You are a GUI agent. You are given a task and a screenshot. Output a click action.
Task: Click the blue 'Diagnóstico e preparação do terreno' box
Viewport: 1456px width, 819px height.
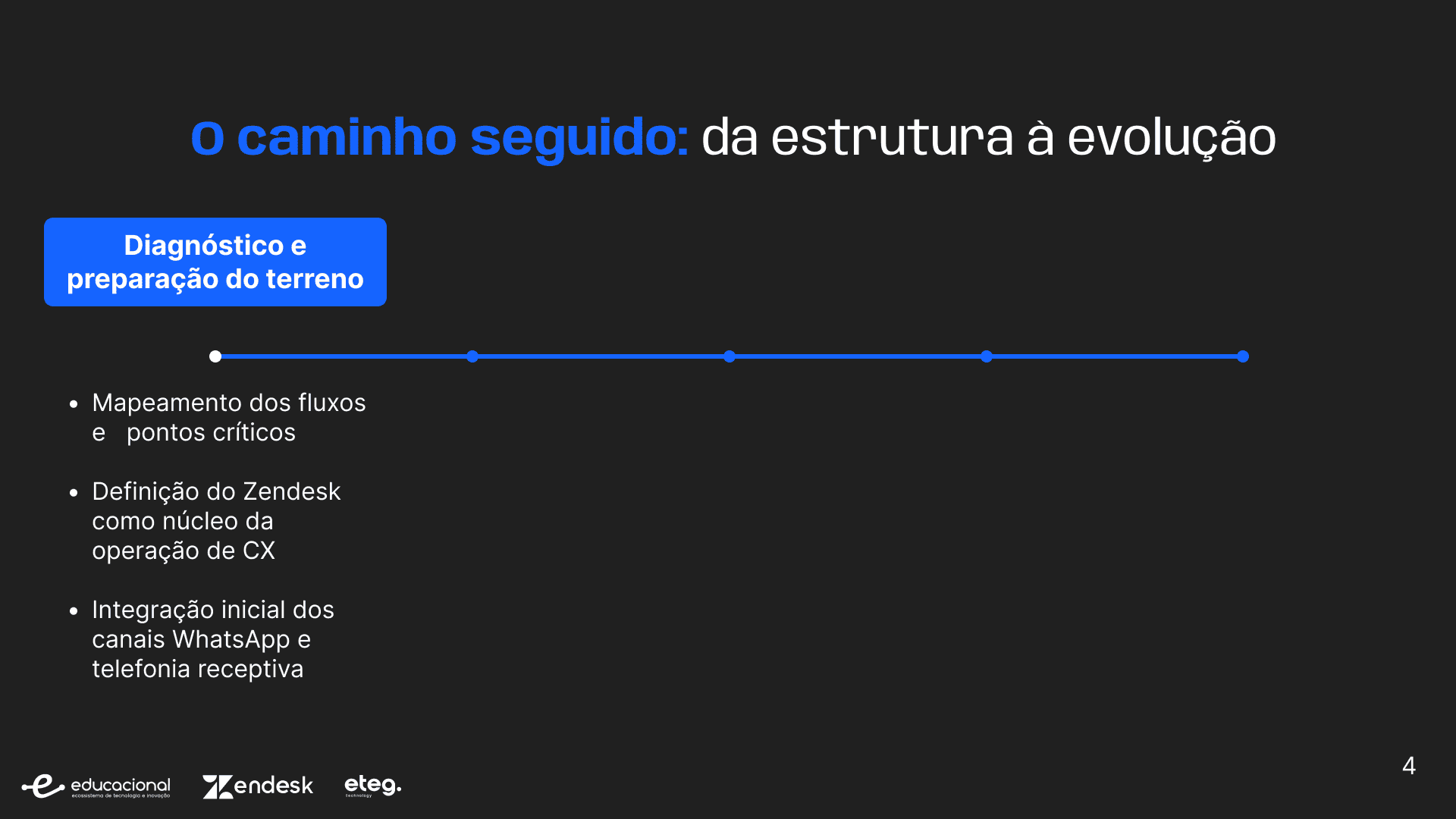[215, 262]
